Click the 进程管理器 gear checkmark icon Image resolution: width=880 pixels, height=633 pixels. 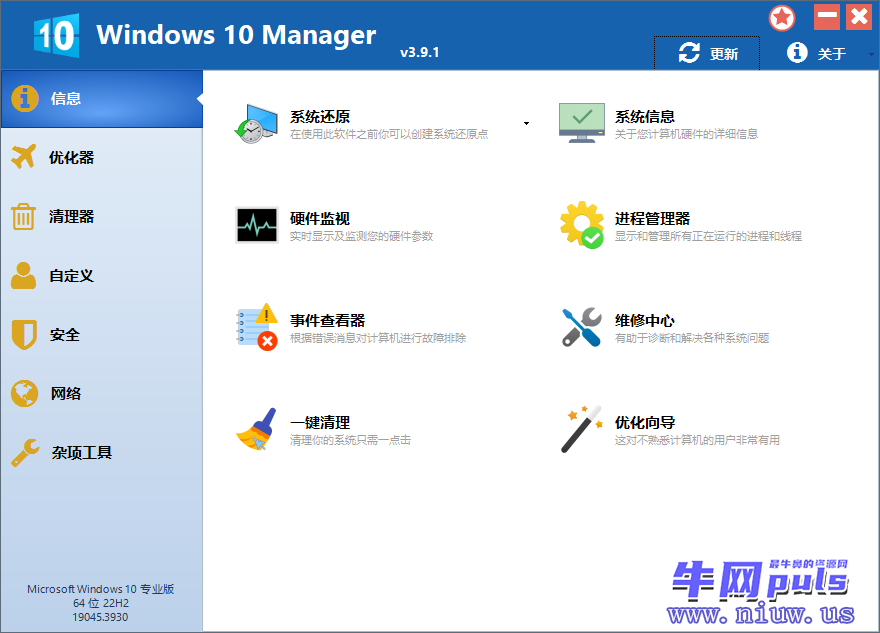pyautogui.click(x=582, y=225)
